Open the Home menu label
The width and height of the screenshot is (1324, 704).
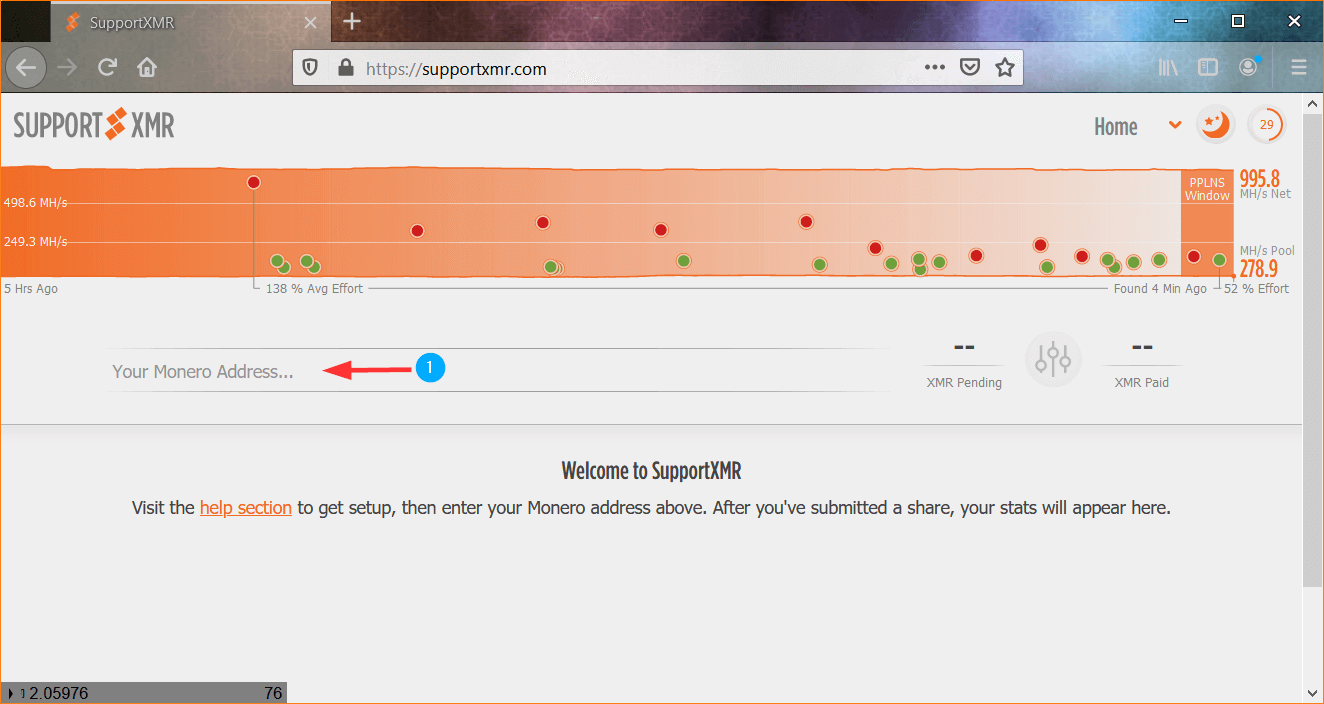(1116, 127)
